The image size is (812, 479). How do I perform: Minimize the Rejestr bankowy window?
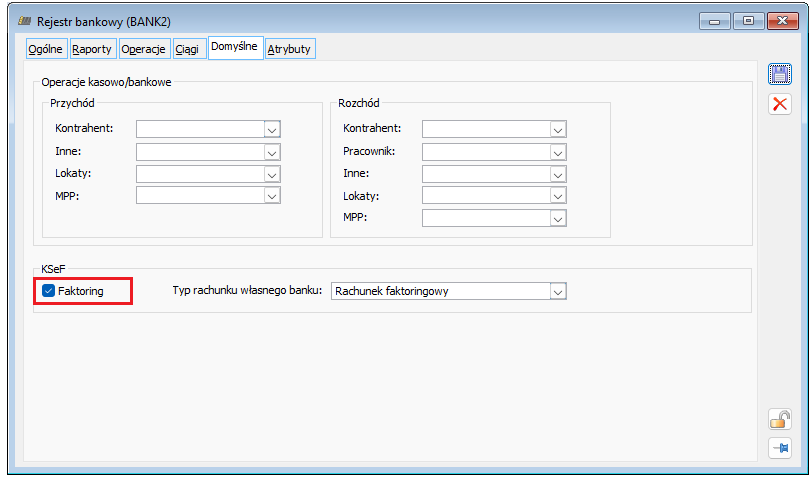tap(714, 21)
